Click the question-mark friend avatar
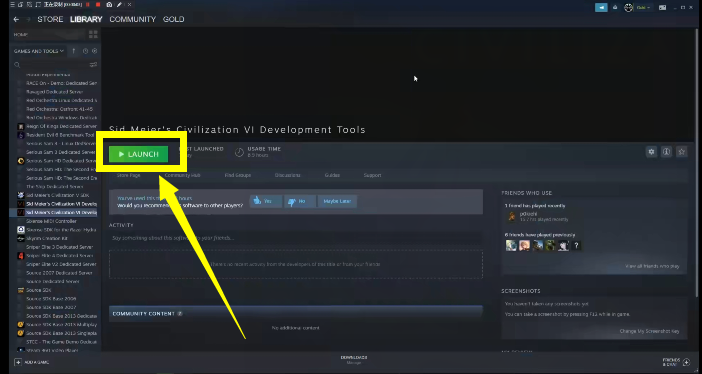Viewport: 702px width, 374px height. (x=576, y=245)
